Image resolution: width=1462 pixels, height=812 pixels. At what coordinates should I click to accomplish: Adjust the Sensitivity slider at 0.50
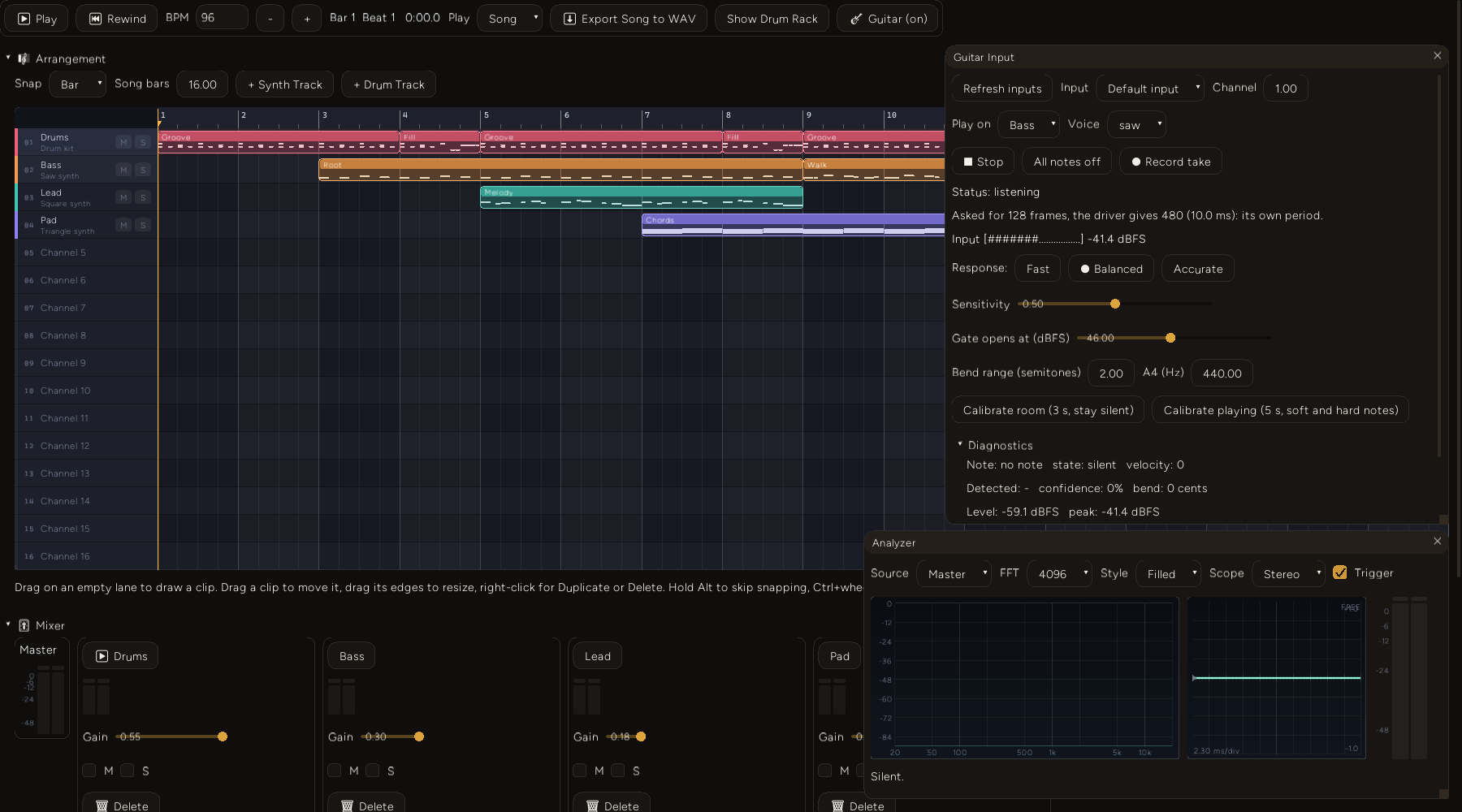click(x=1114, y=304)
